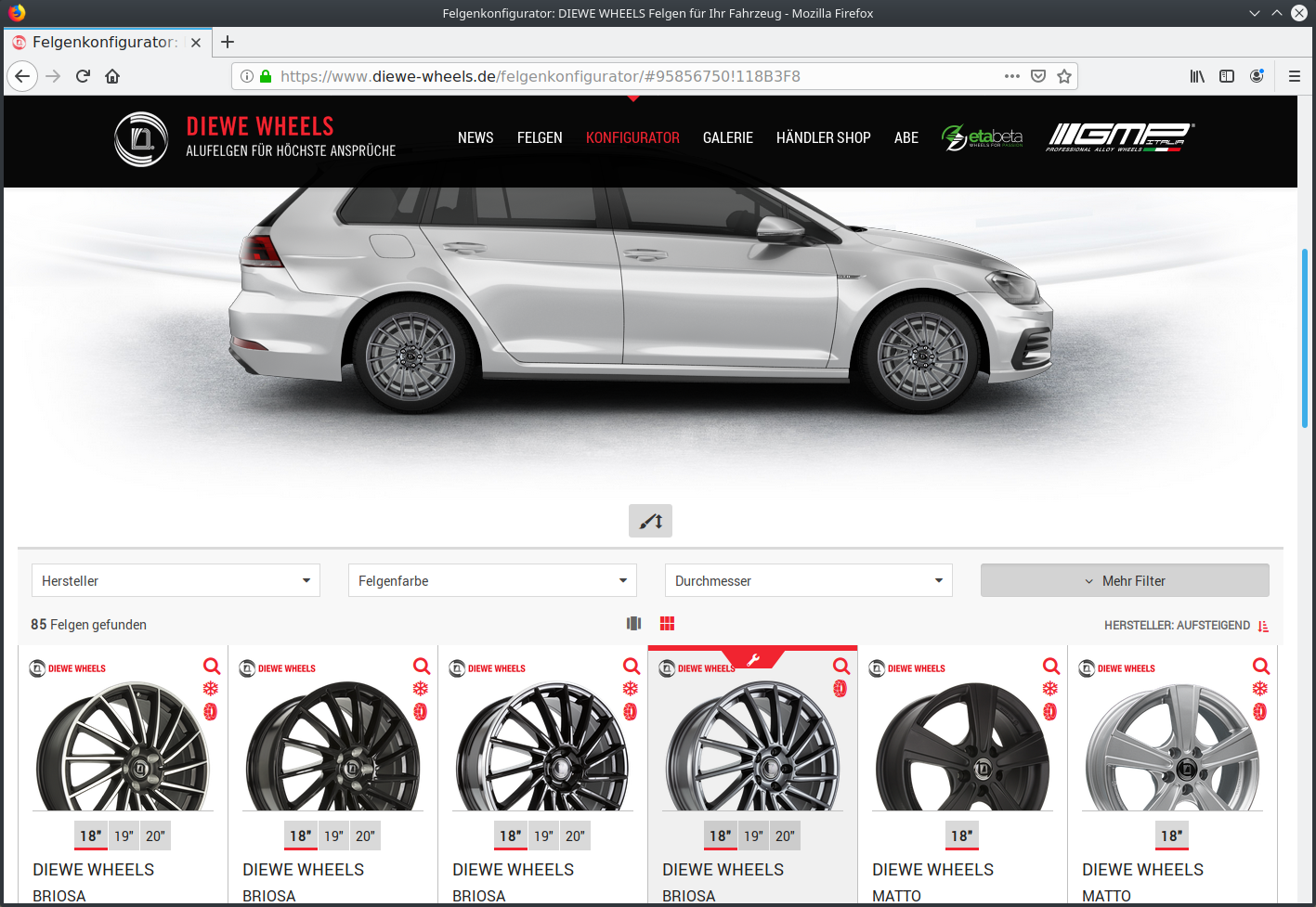1316x907 pixels.
Task: Open the NEWS menu item
Action: (476, 137)
